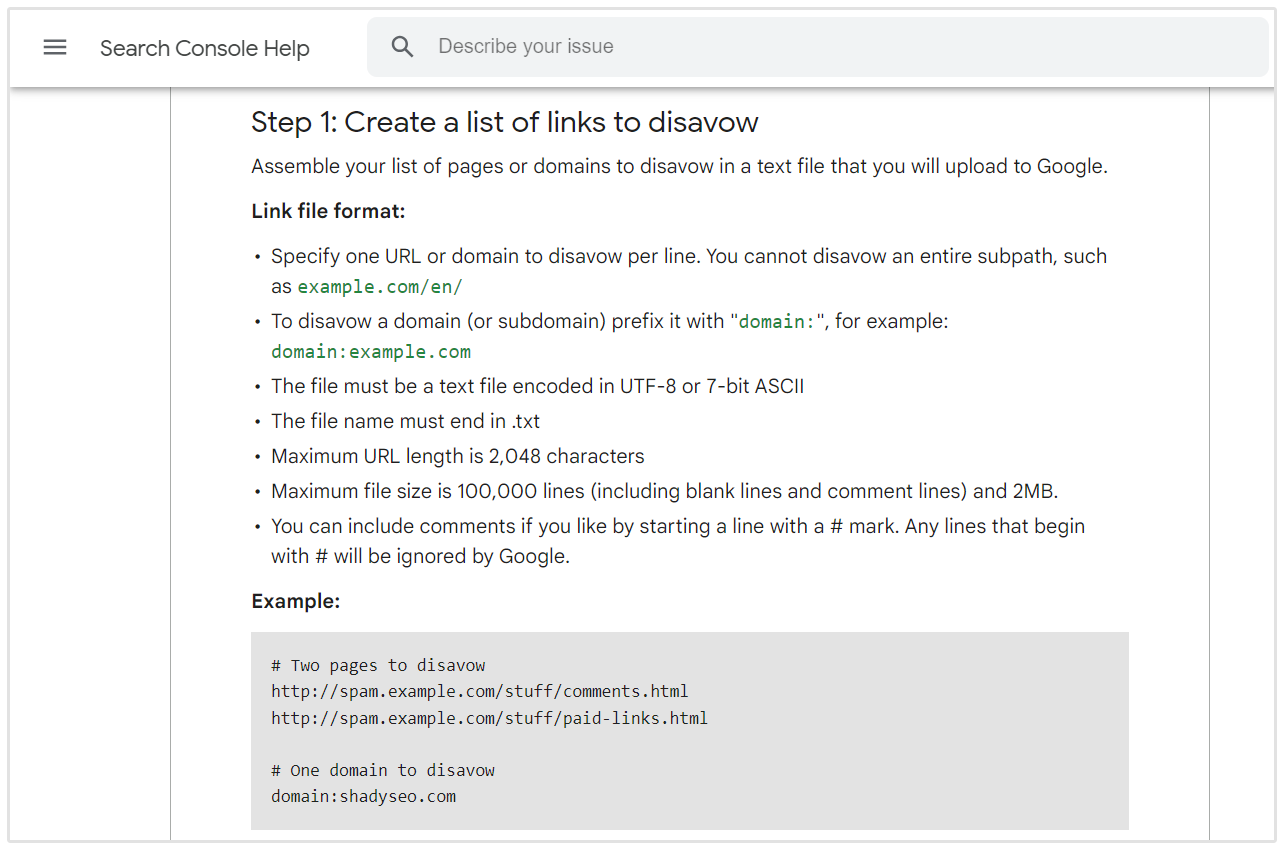Viewport: 1284px width, 850px height.
Task: Click the 'You can include comments' bullet
Action: pos(677,526)
